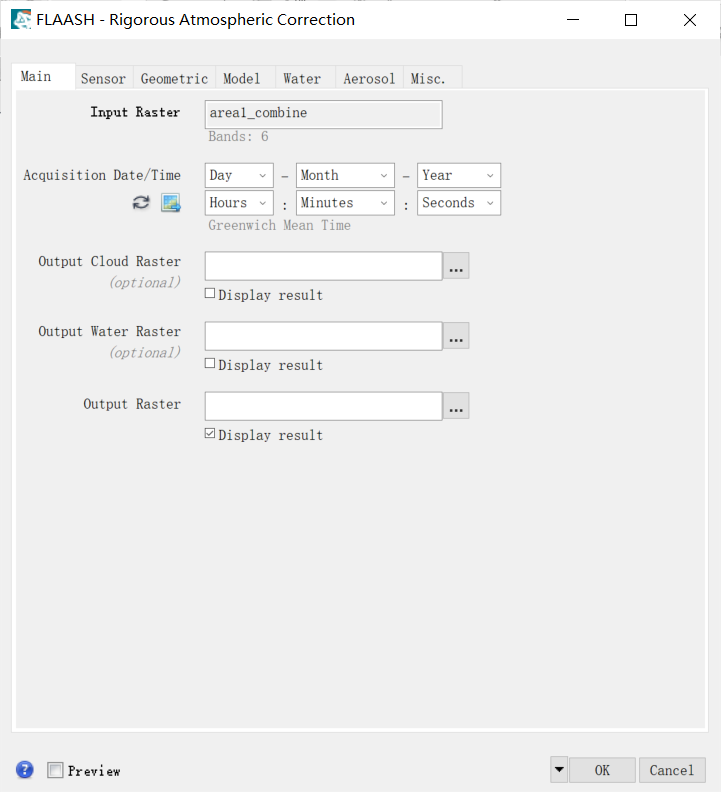
Task: Uncheck Display result for Output Raster
Action: point(210,433)
